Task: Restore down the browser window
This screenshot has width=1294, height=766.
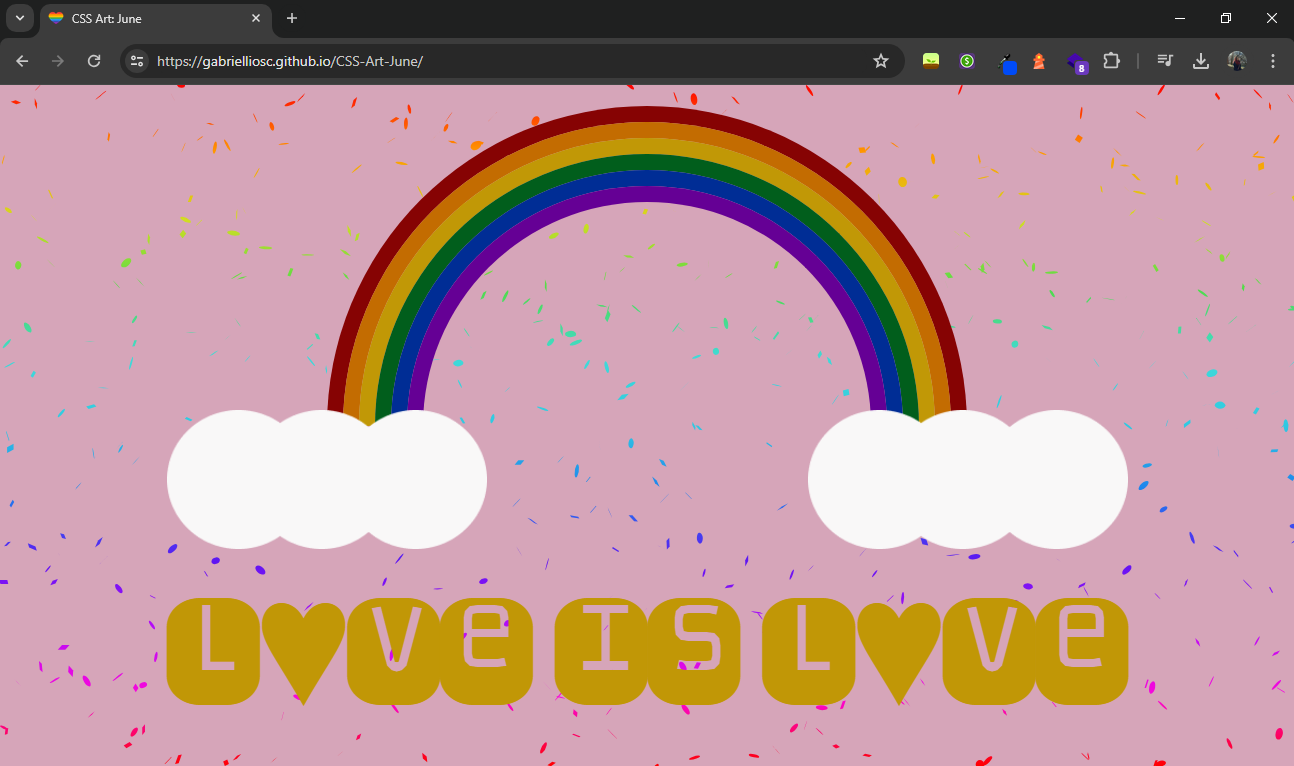Action: click(1226, 18)
